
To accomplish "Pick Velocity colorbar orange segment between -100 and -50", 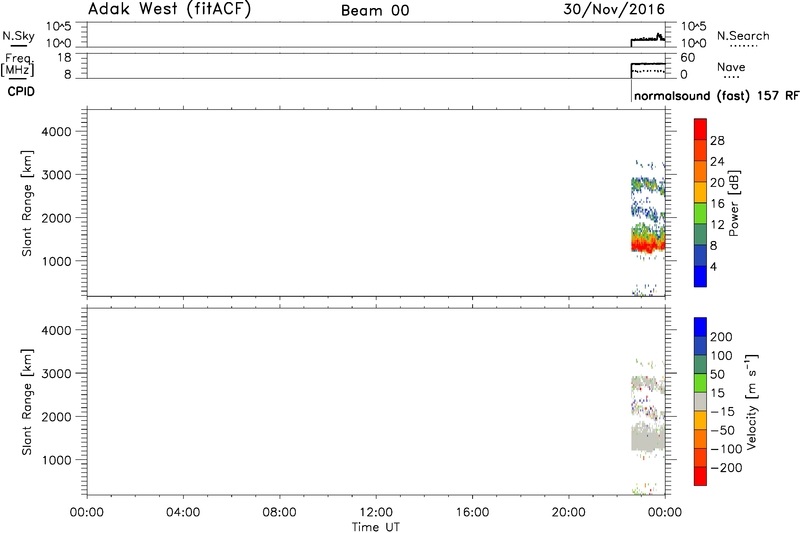I will (x=700, y=439).
